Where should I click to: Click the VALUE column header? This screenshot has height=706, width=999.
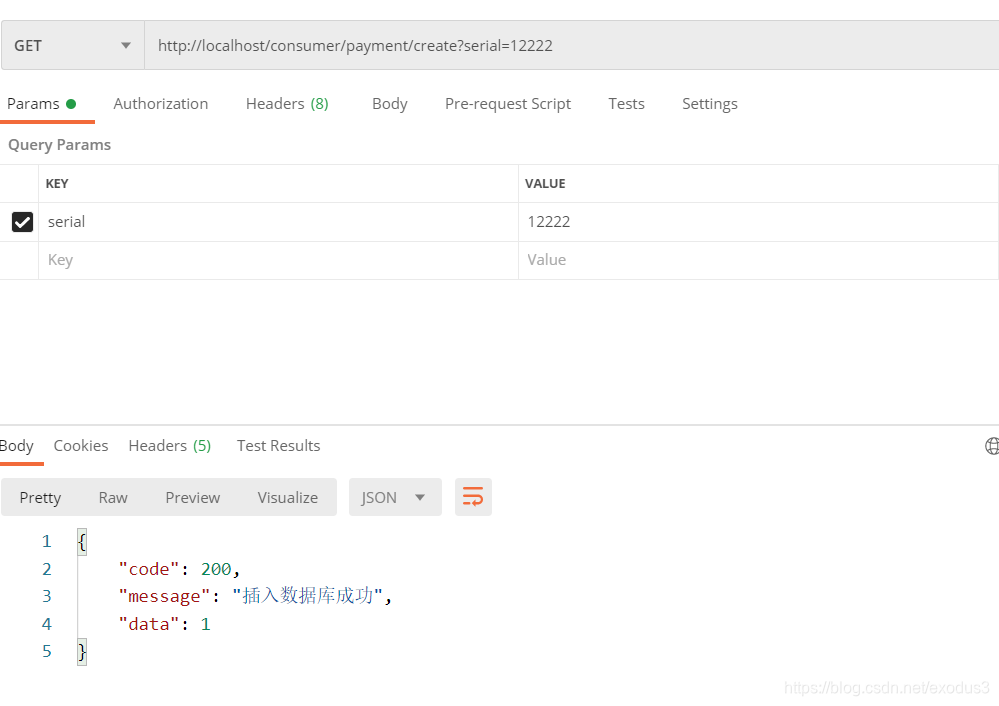(545, 184)
